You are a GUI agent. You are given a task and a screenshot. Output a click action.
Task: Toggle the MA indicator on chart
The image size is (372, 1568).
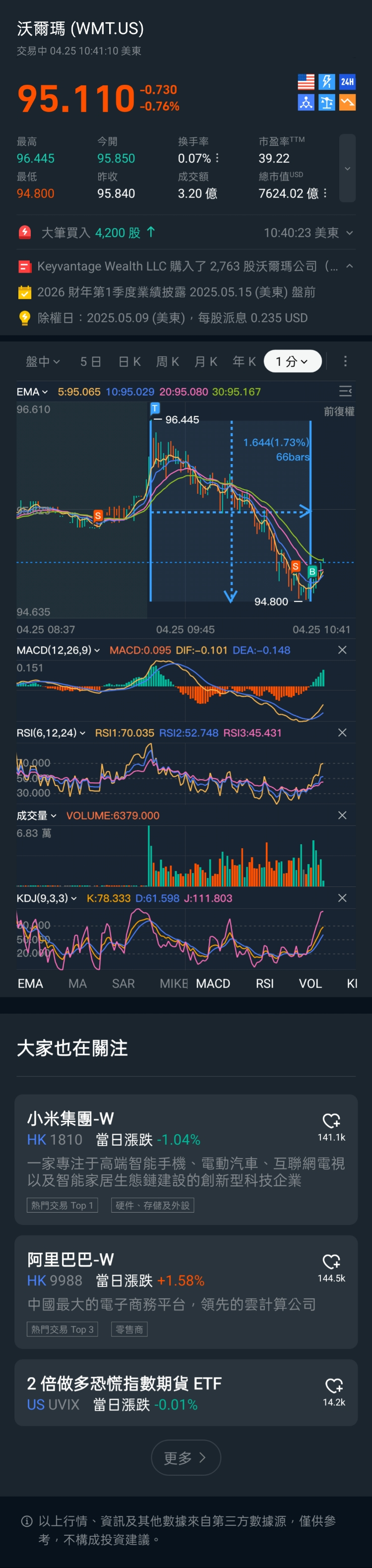77,984
